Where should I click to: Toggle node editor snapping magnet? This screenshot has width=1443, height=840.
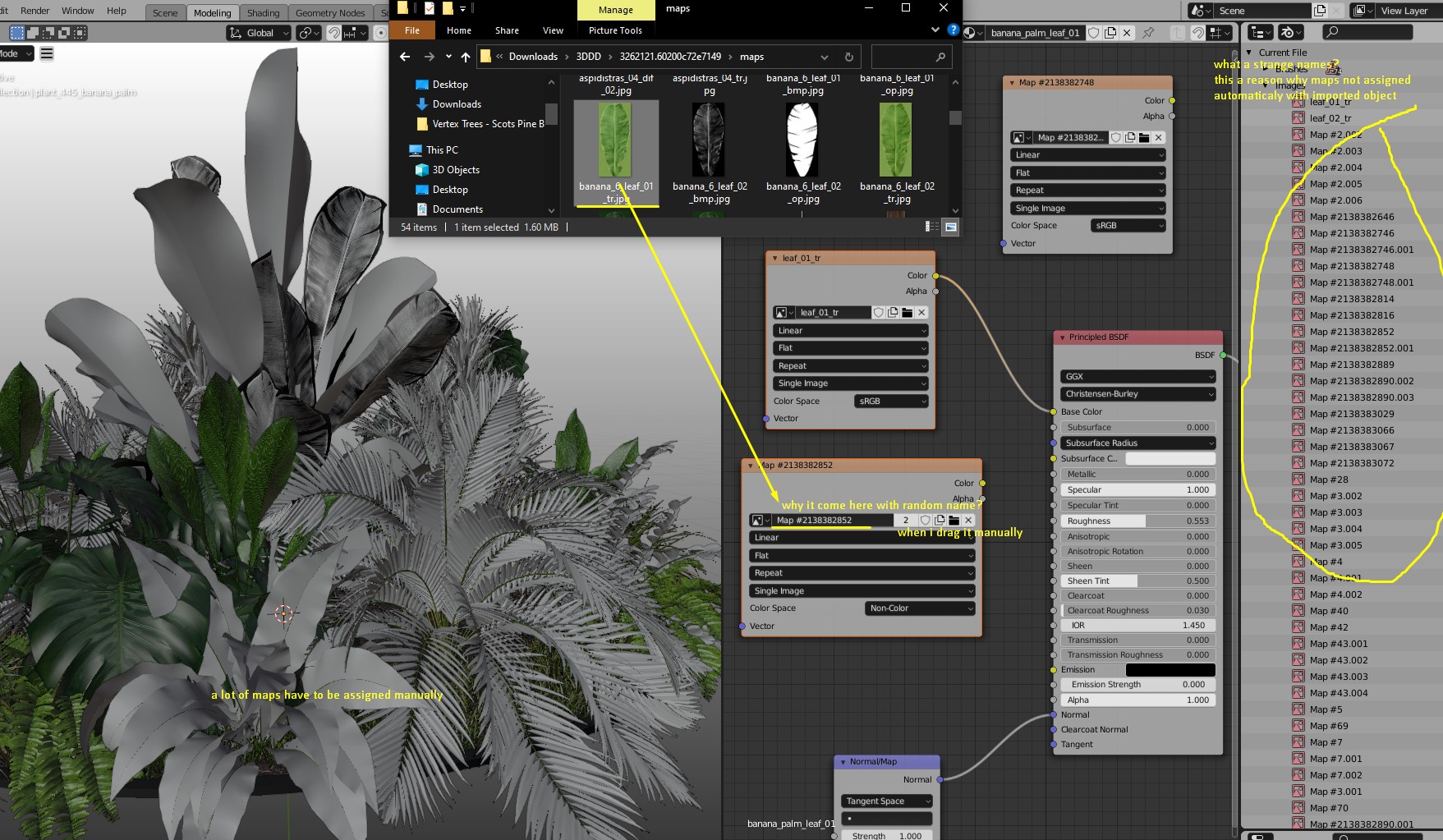coord(1198,33)
